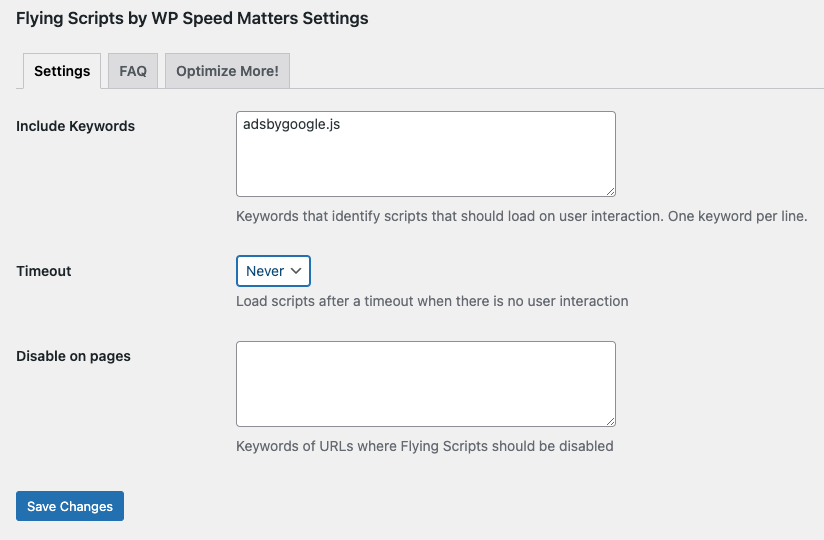The height and width of the screenshot is (540, 824).
Task: Place cursor on the adsbygoogle.js keyword text
Action: [291, 124]
